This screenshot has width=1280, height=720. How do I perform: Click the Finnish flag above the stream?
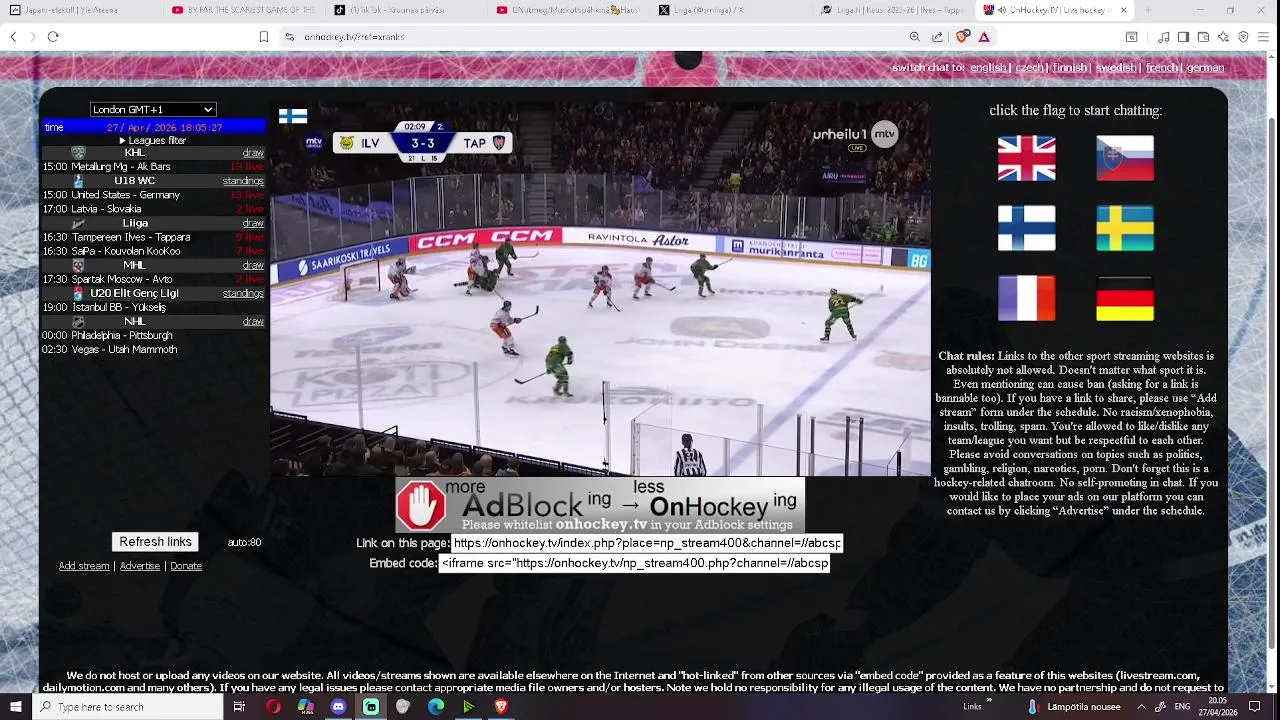(x=293, y=116)
